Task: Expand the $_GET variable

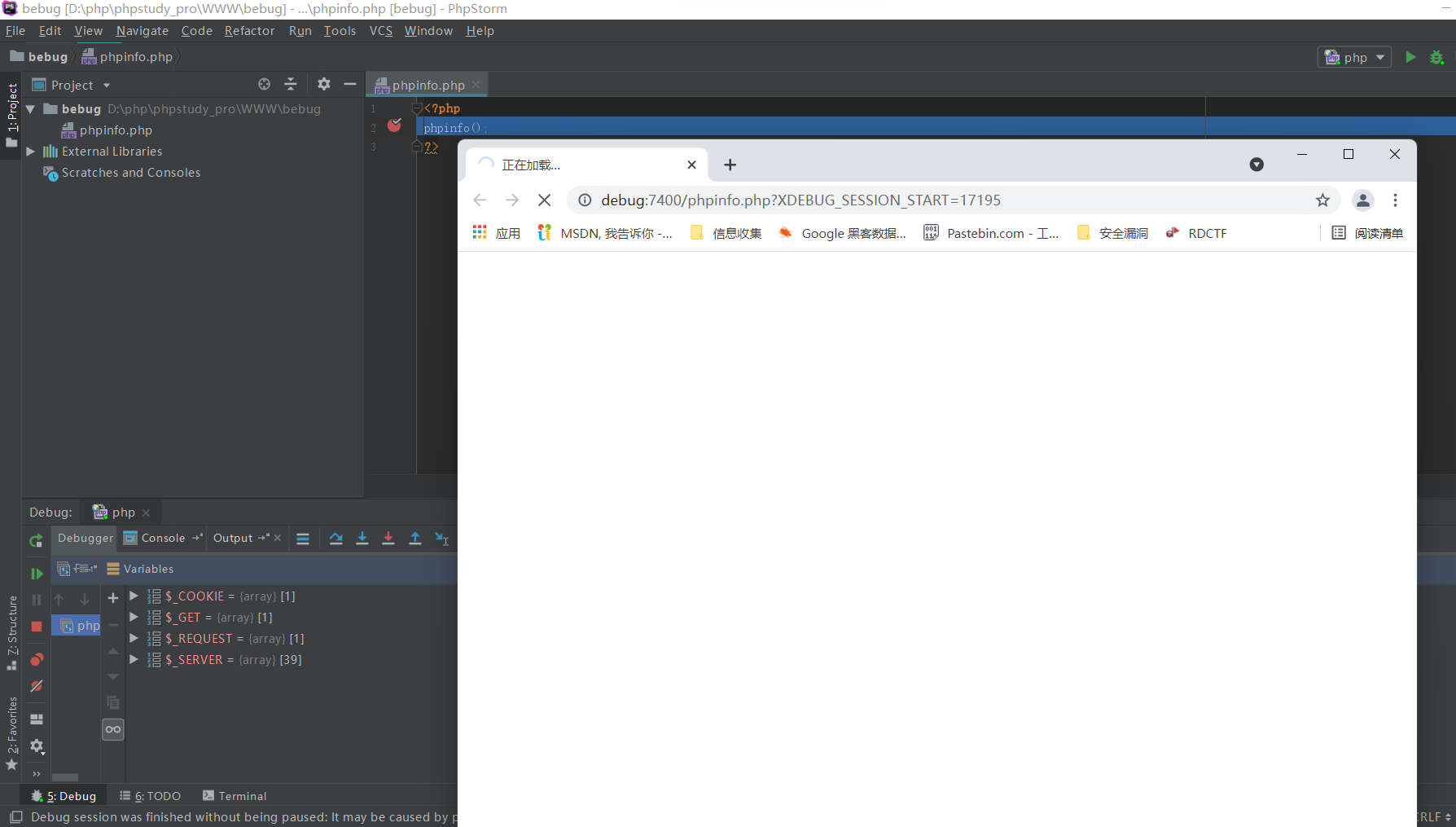Action: (x=134, y=617)
